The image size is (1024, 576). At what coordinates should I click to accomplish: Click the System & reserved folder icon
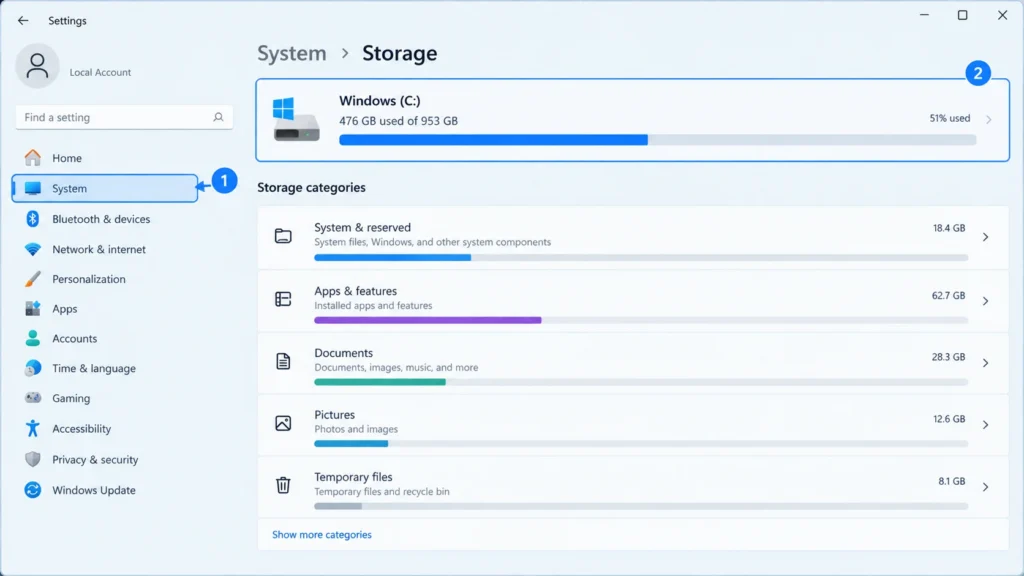283,236
